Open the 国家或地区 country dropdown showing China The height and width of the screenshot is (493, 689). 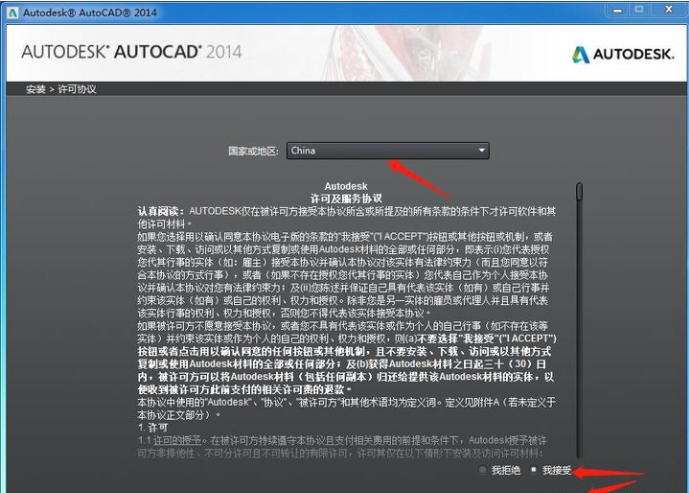(388, 151)
